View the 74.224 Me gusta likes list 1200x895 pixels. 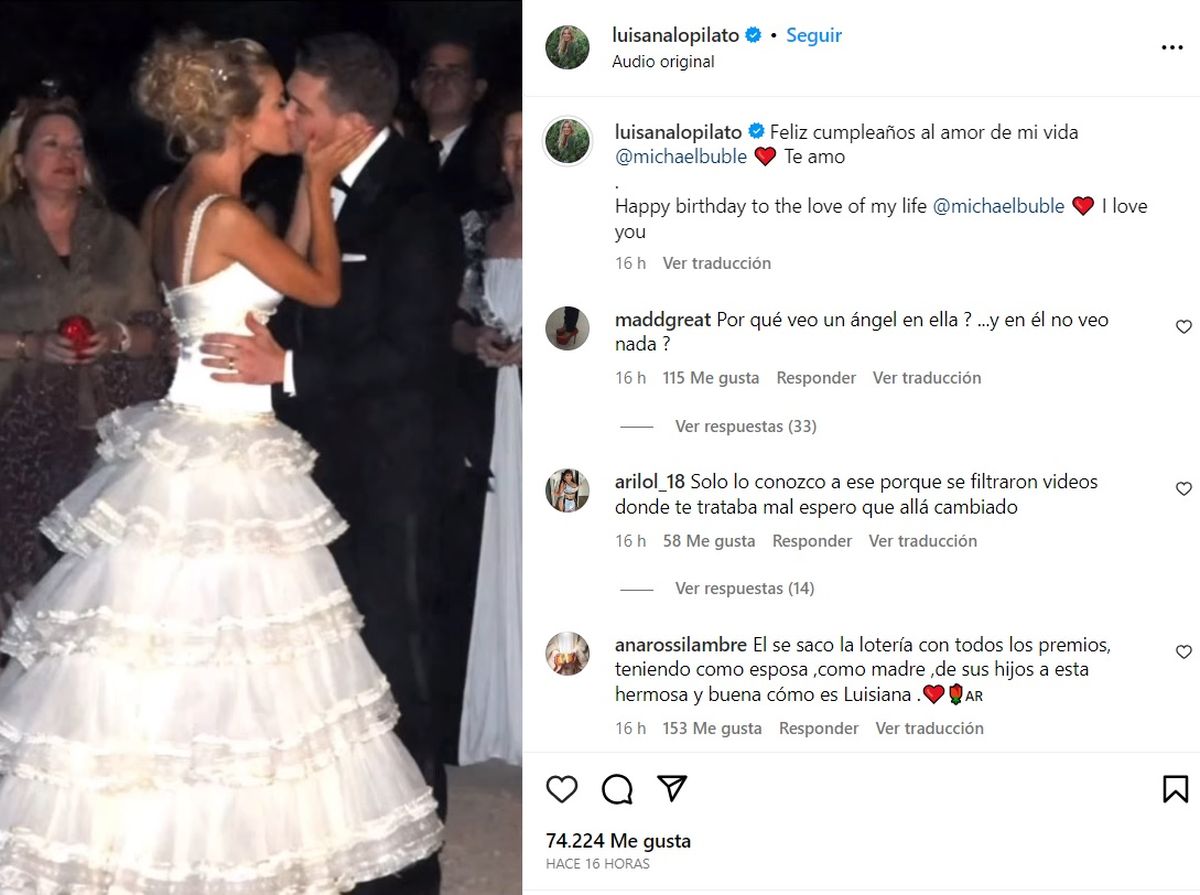[618, 841]
